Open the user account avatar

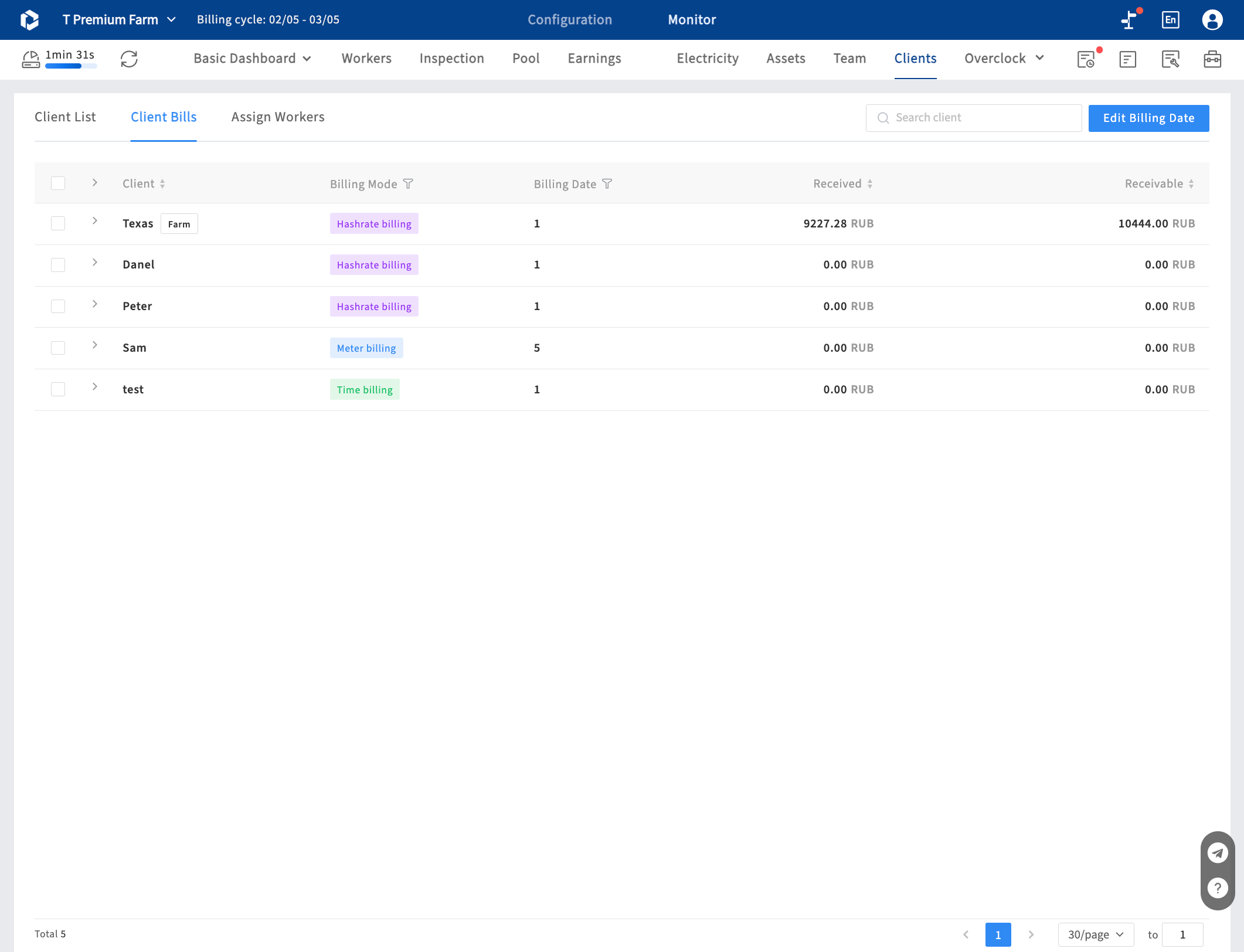click(x=1212, y=20)
